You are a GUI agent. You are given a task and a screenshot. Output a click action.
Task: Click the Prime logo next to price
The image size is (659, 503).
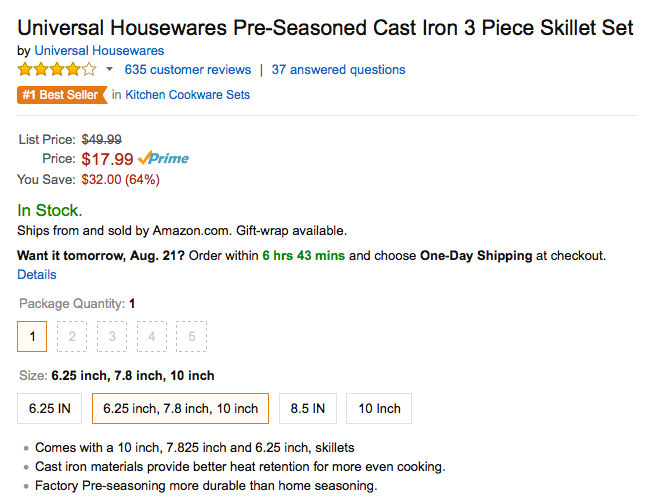[x=163, y=158]
